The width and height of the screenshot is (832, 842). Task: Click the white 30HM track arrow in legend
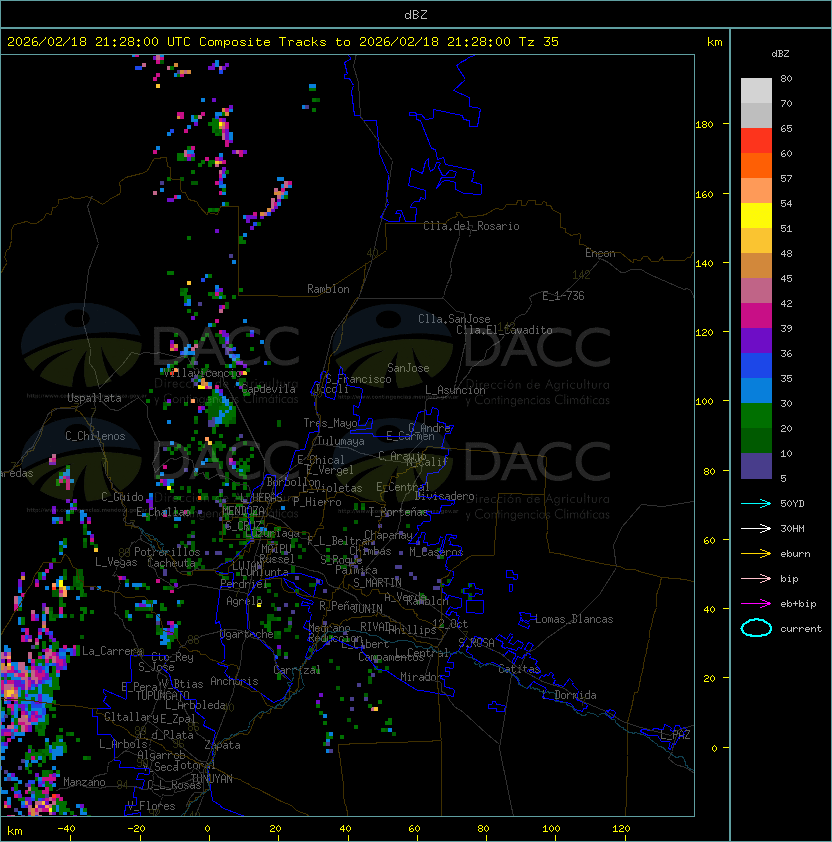click(756, 528)
